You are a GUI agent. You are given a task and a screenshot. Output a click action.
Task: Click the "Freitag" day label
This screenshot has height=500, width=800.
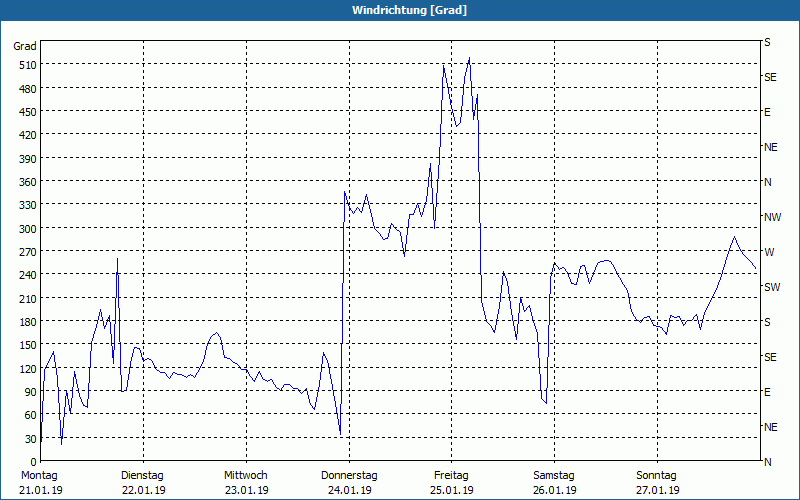click(x=452, y=476)
